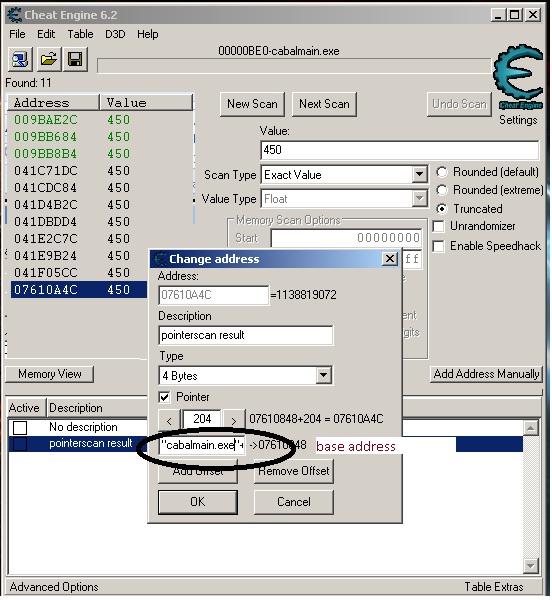Click scroll down arrow in address table
This screenshot has width=552, height=600.
[x=531, y=565]
